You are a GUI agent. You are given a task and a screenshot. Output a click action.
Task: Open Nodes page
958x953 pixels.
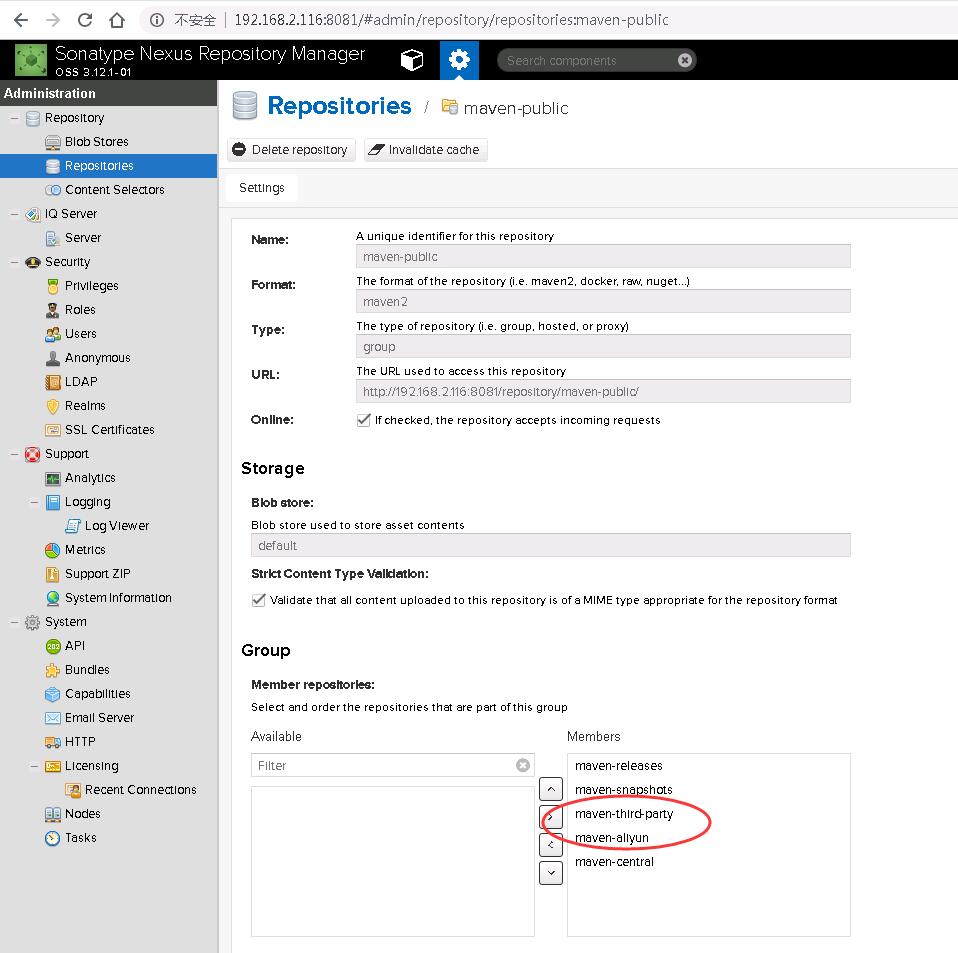tap(82, 814)
